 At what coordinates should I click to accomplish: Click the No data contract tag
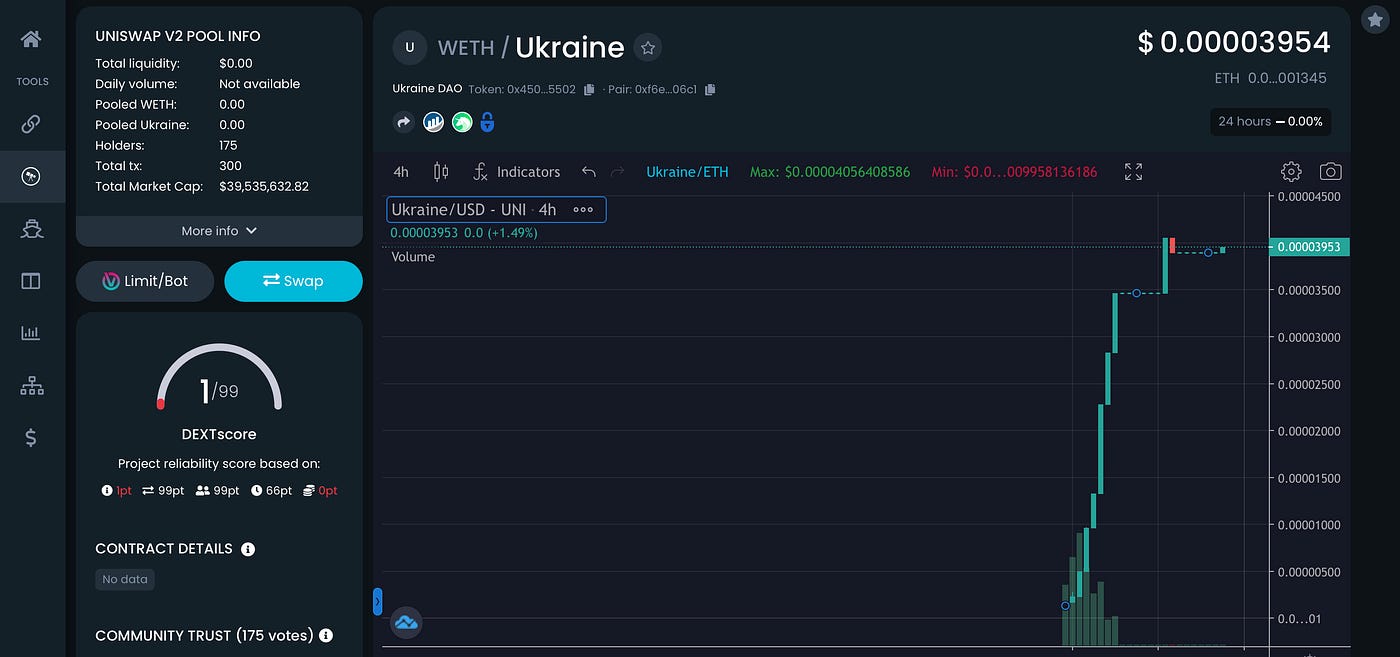pos(125,580)
